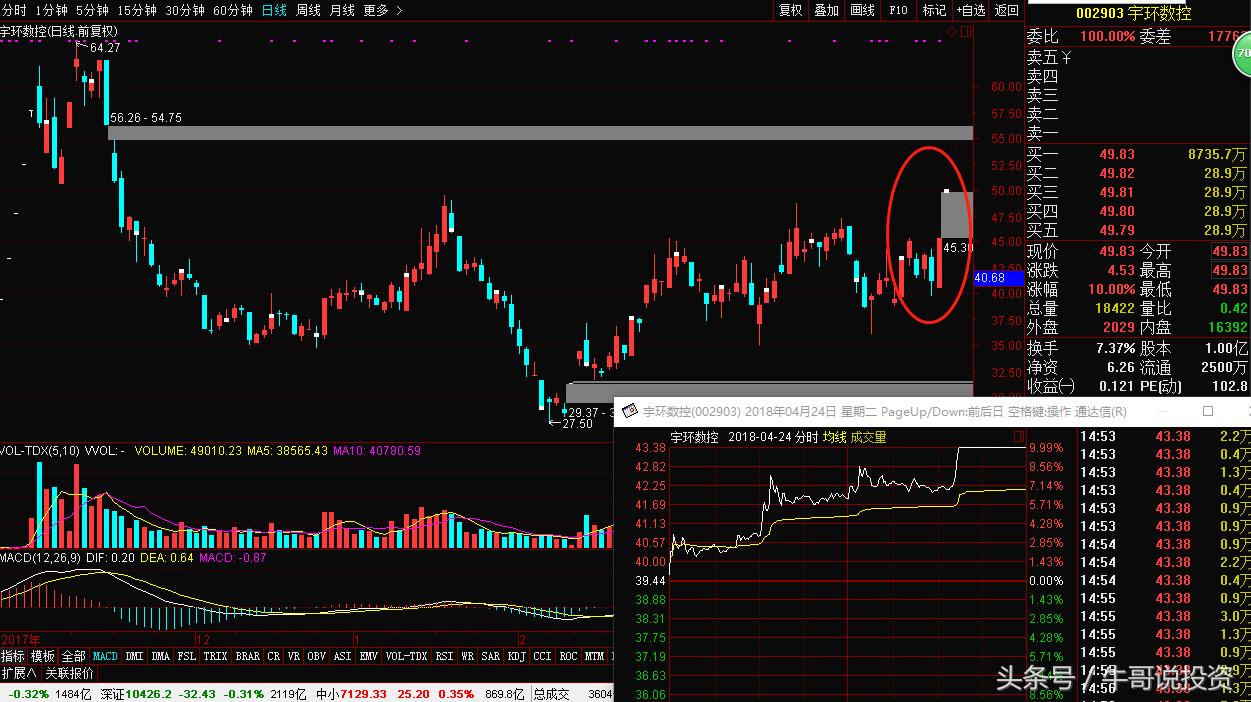Select the KDJ indicator tab

tap(516, 656)
